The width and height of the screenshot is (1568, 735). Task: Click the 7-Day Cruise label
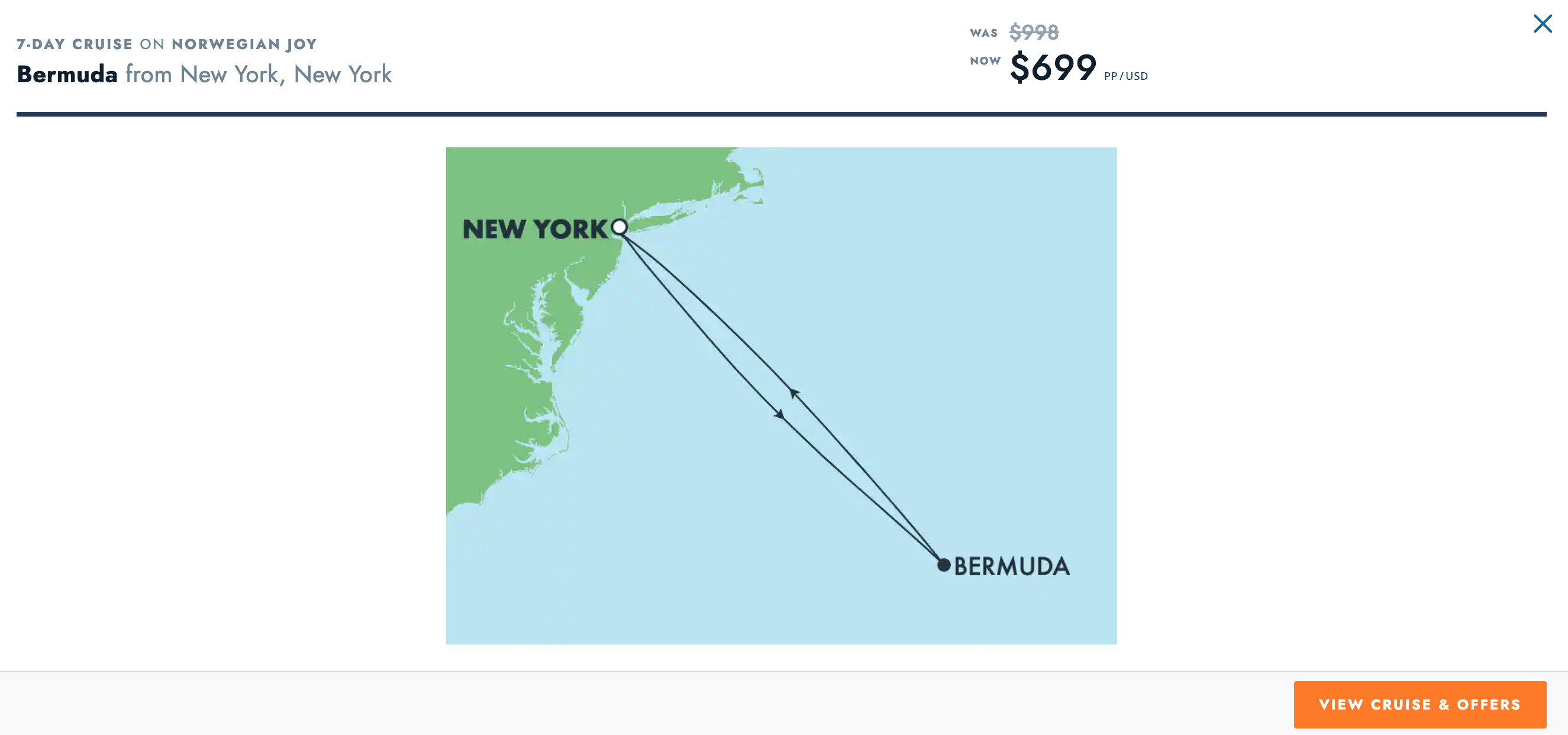pyautogui.click(x=75, y=44)
